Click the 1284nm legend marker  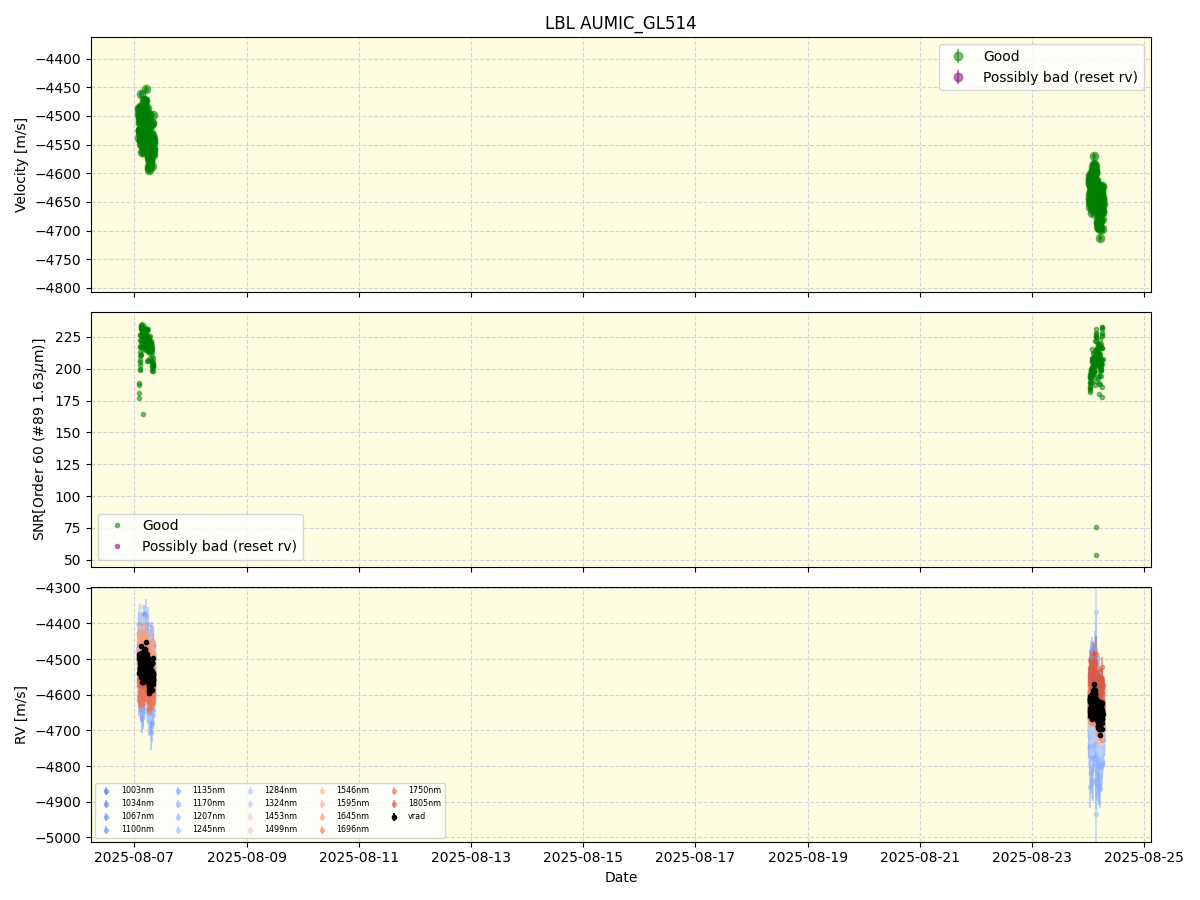pos(250,790)
